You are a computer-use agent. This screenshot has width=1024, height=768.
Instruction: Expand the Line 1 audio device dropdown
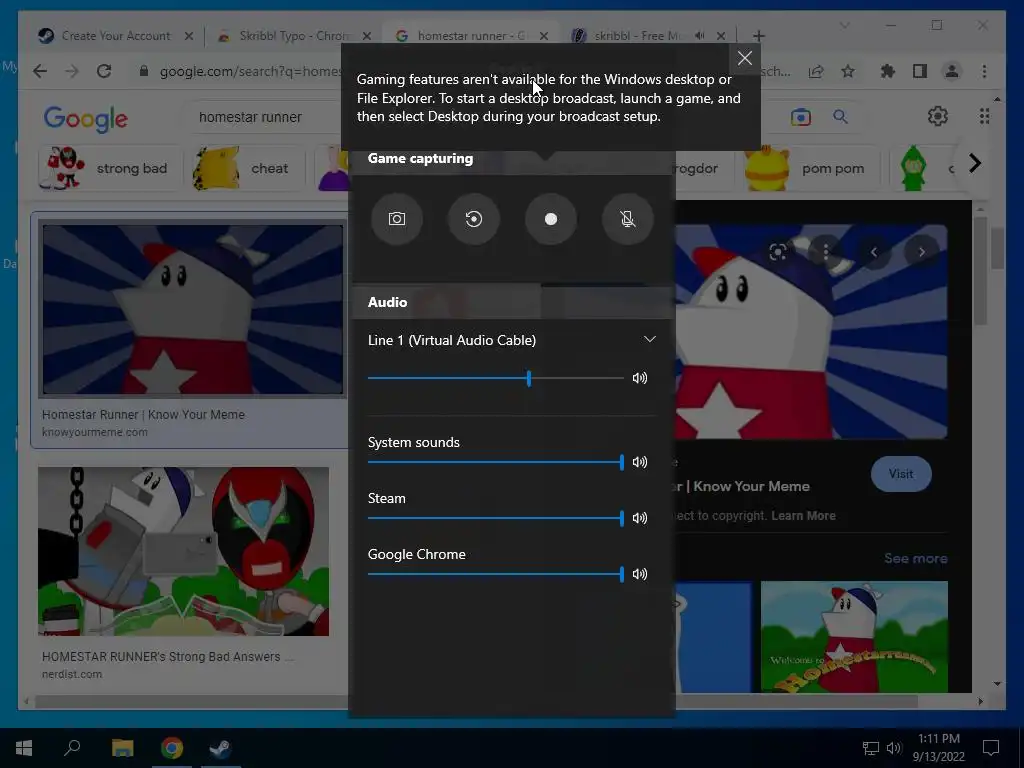tap(649, 340)
